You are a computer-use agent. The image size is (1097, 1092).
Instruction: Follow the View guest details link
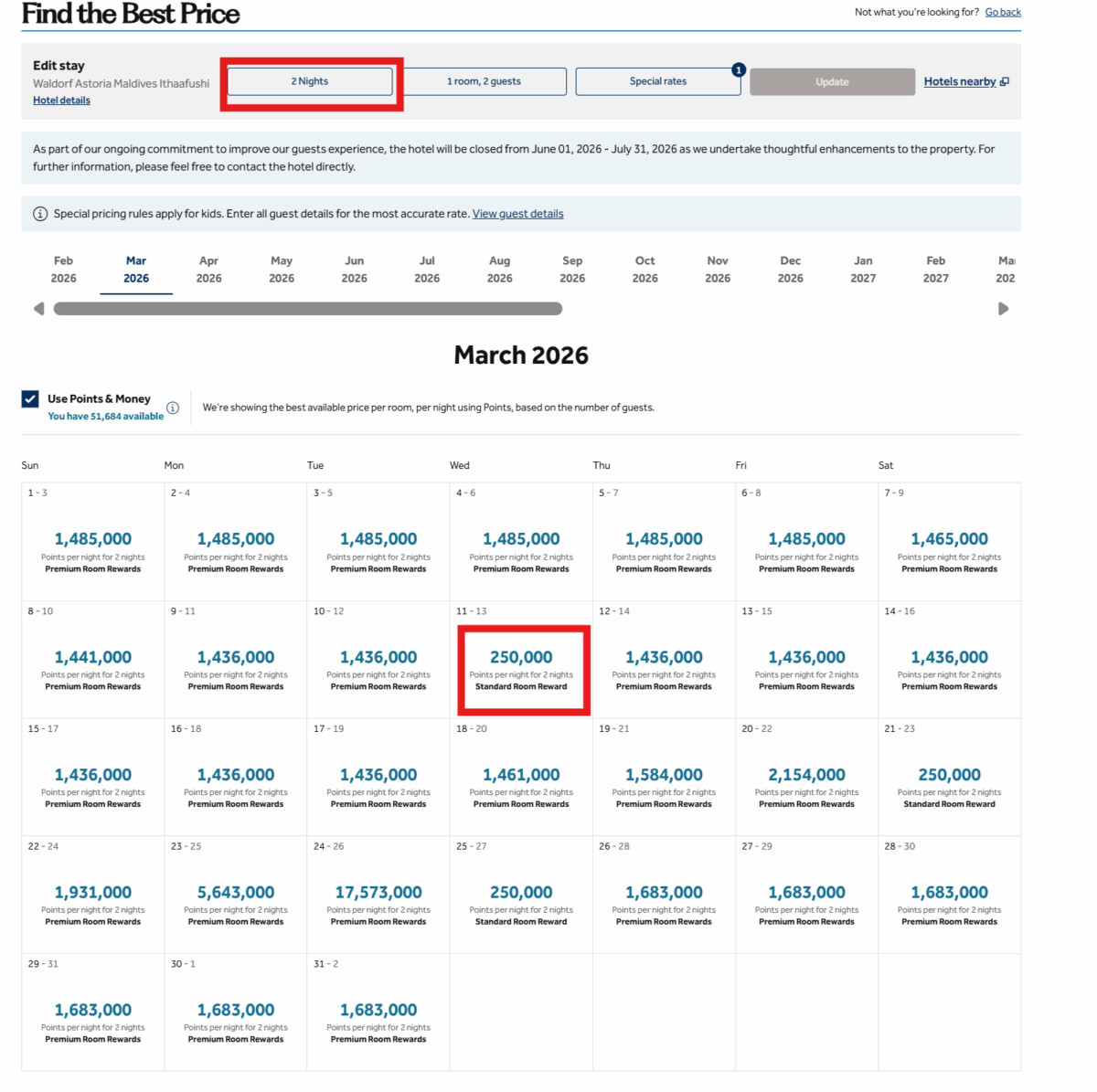click(517, 214)
